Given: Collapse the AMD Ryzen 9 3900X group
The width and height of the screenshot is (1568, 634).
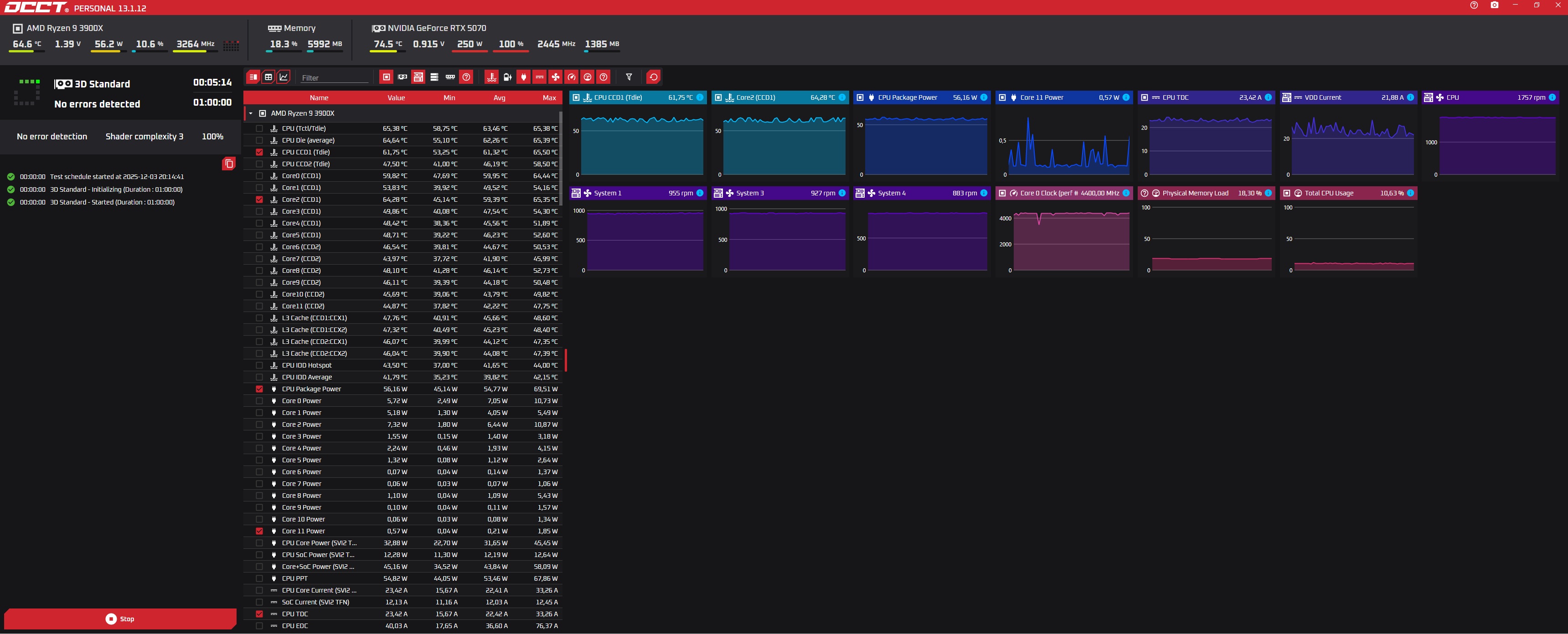Looking at the screenshot, I should point(251,114).
